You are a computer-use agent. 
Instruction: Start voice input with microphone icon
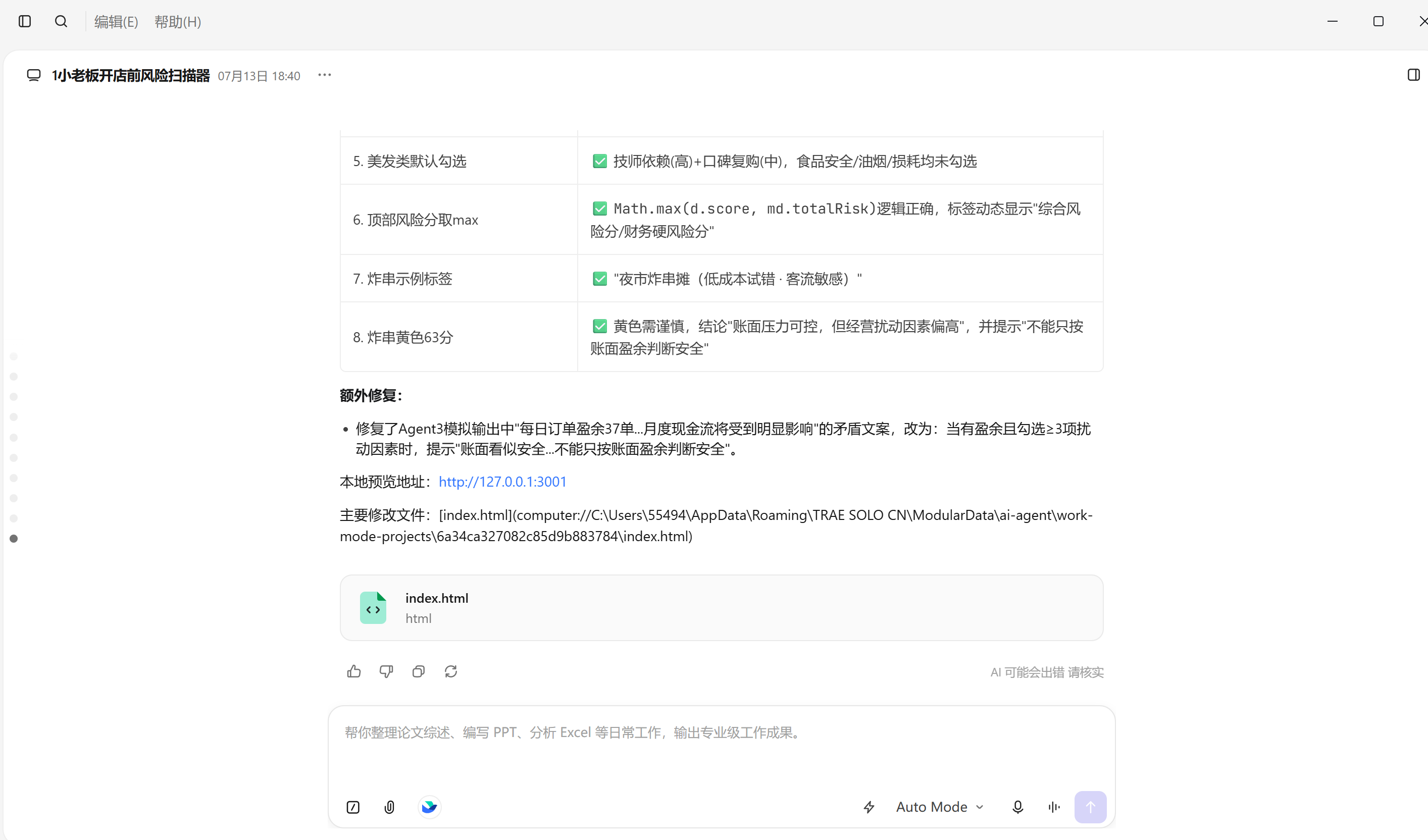click(1018, 807)
